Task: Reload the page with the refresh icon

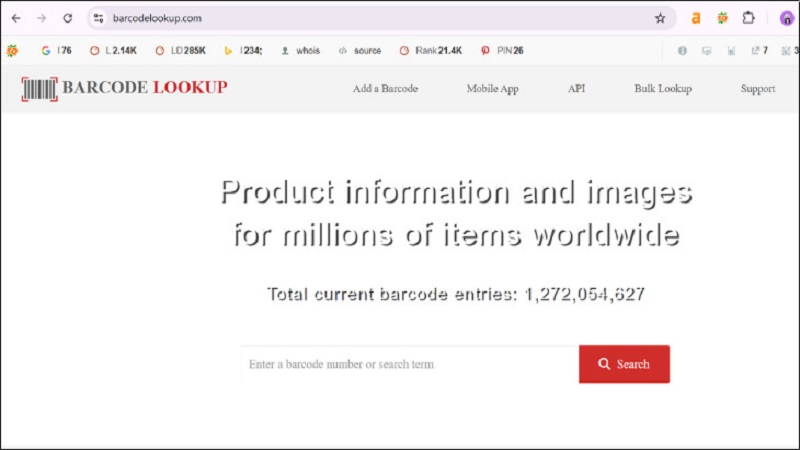Action: (x=67, y=18)
